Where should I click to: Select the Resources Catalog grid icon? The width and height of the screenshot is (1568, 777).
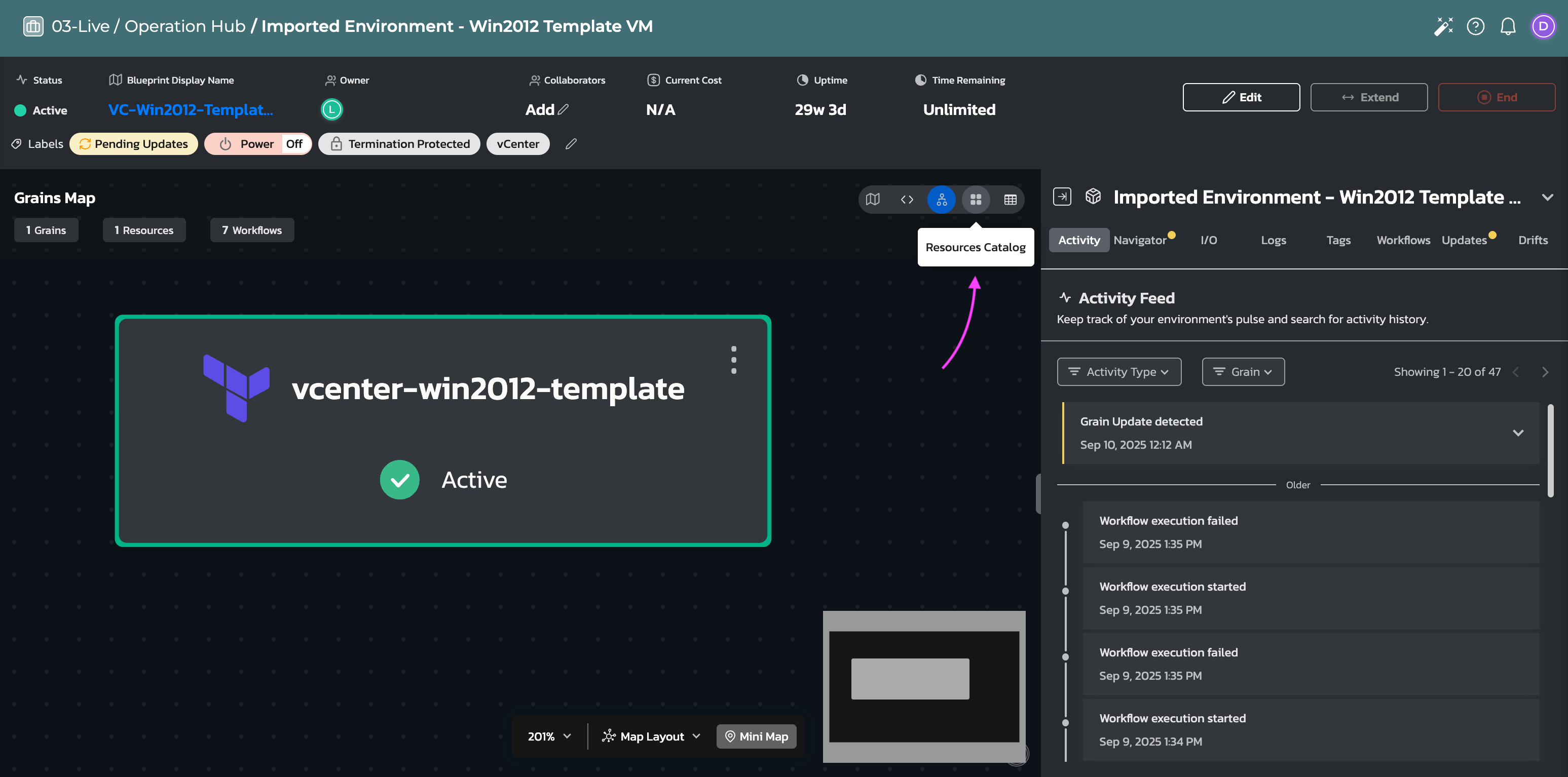[x=976, y=200]
